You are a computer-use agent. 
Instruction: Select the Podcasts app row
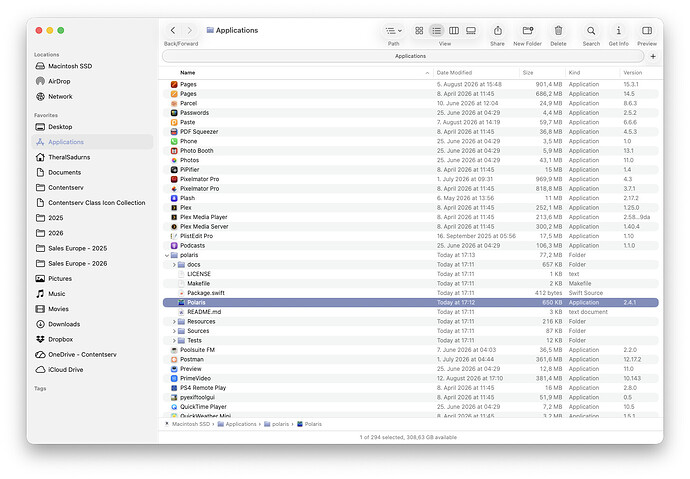(411, 245)
